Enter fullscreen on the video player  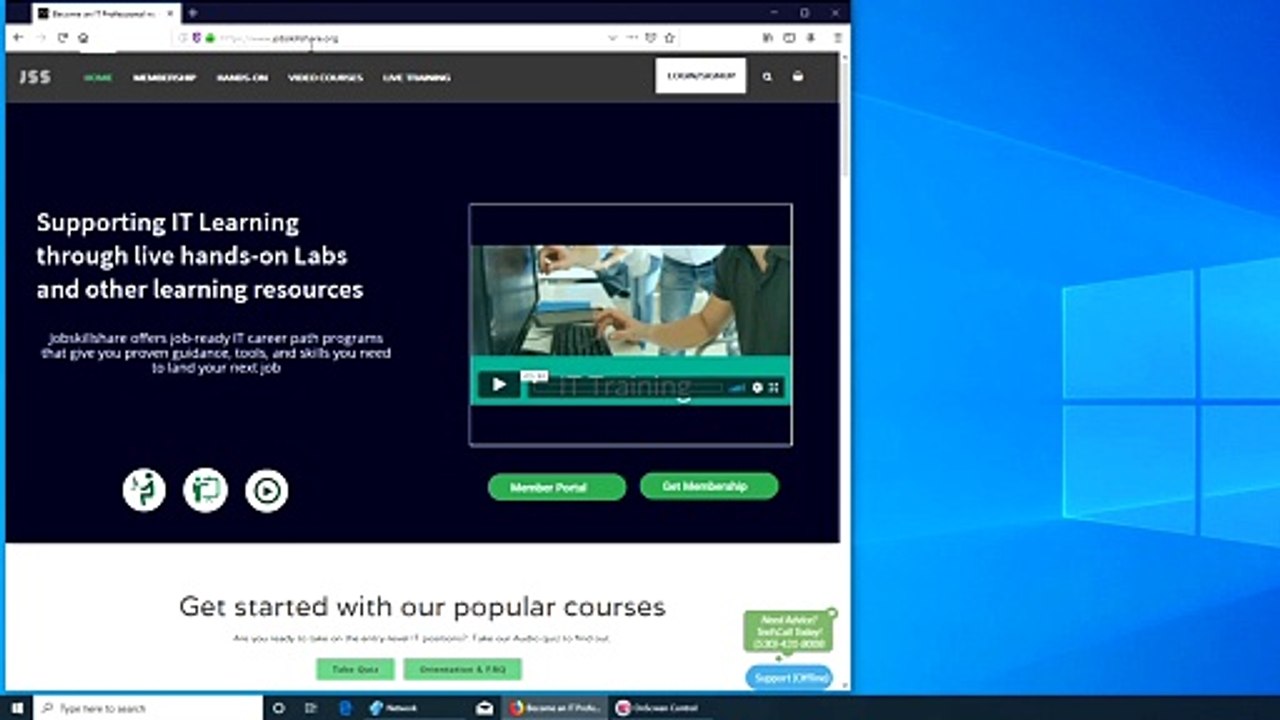pyautogui.click(x=773, y=387)
